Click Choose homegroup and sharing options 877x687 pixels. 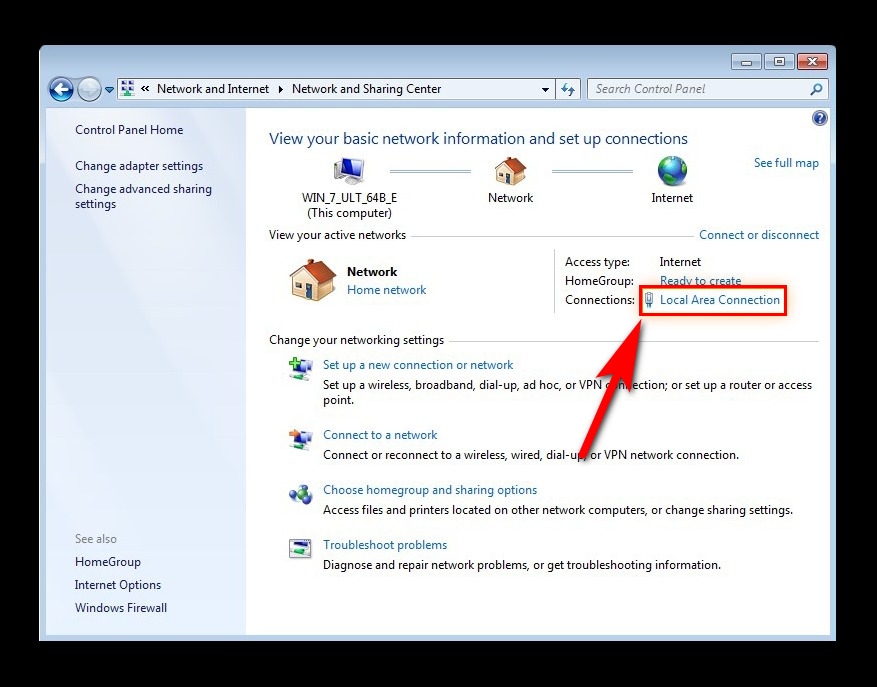point(430,490)
